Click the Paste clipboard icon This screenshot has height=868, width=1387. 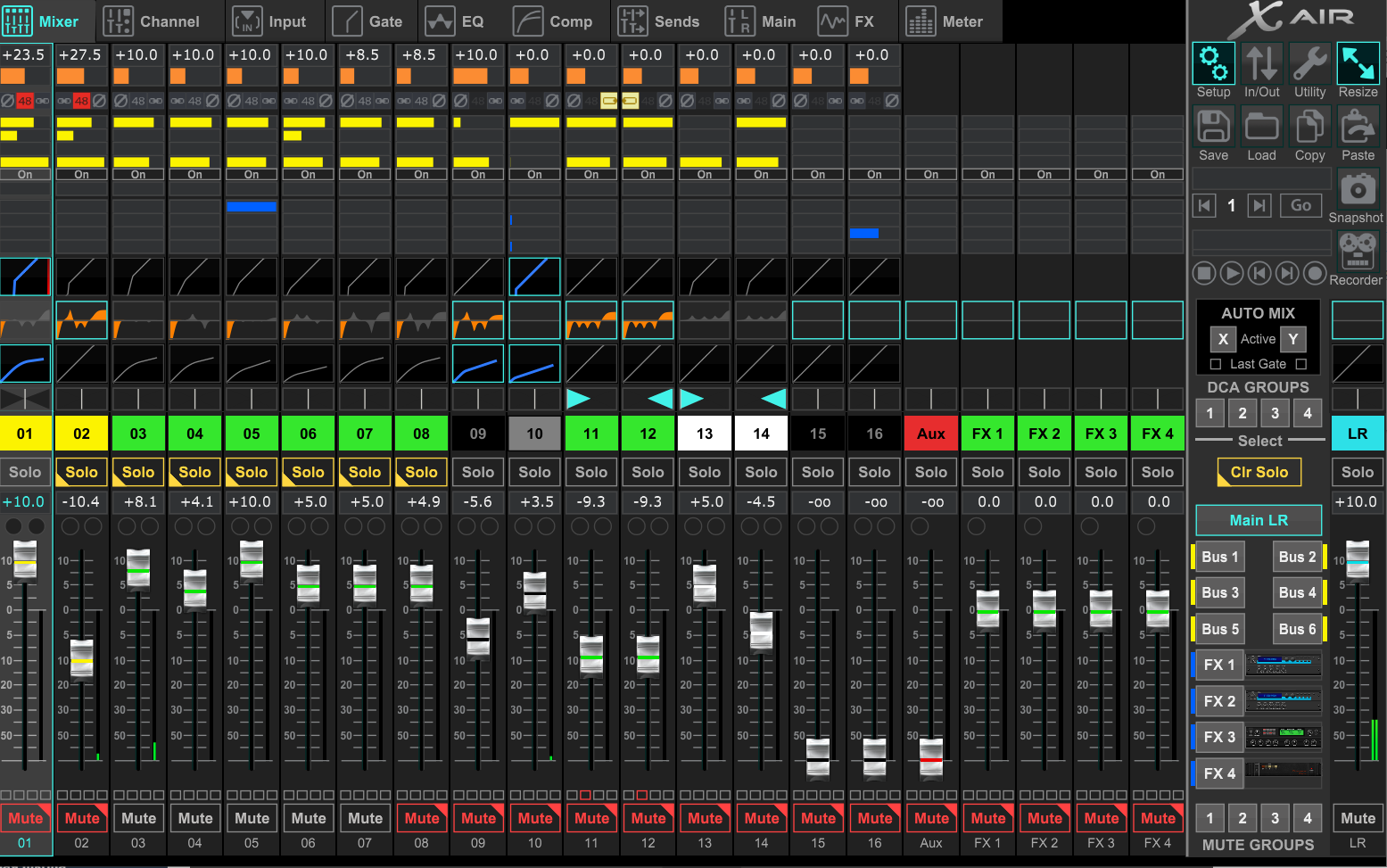1358,128
